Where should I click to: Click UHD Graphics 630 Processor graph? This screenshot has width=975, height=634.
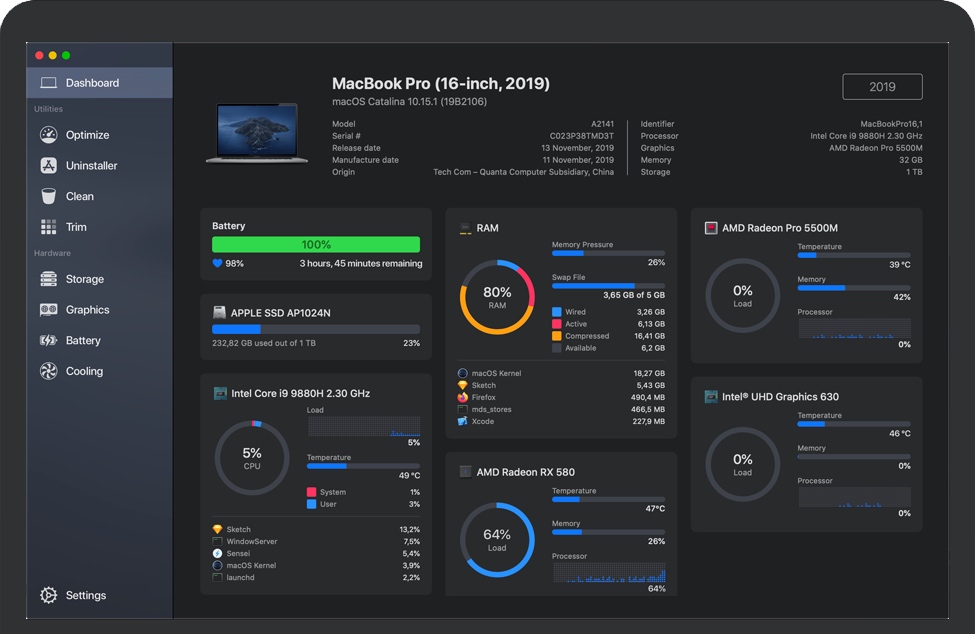click(855, 497)
